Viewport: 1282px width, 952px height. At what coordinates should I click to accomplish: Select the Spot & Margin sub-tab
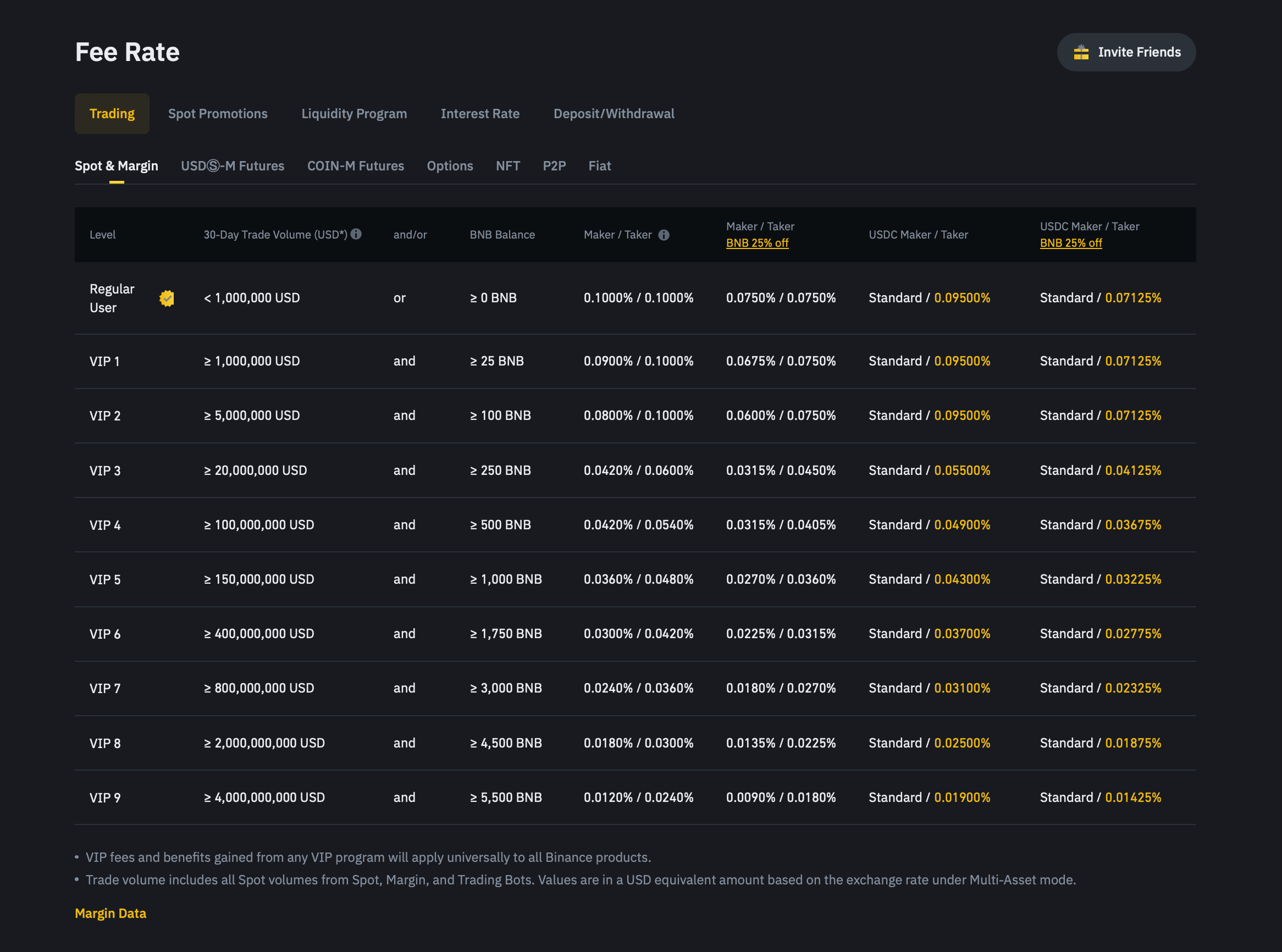click(117, 166)
